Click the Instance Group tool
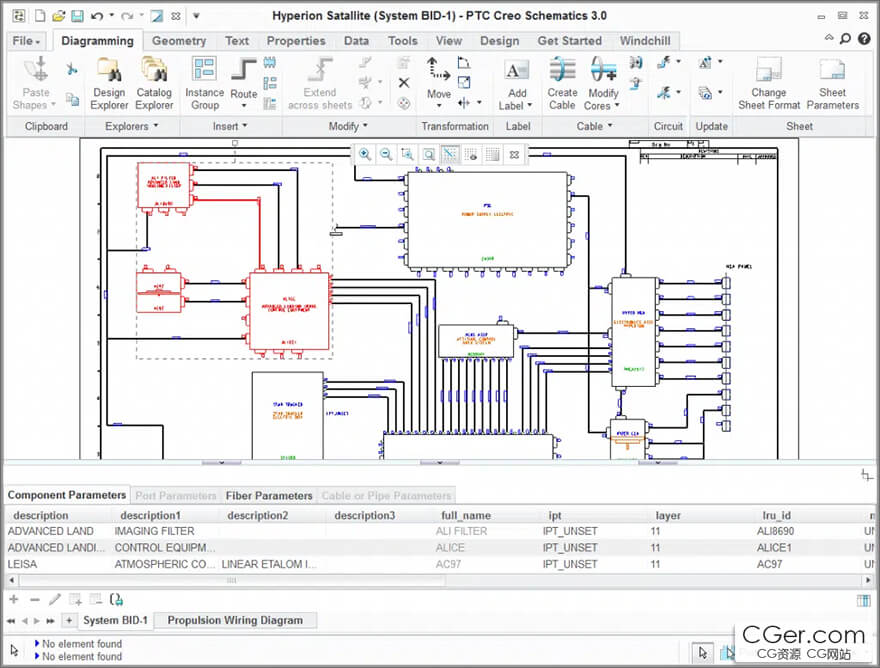The width and height of the screenshot is (880, 668). (204, 84)
